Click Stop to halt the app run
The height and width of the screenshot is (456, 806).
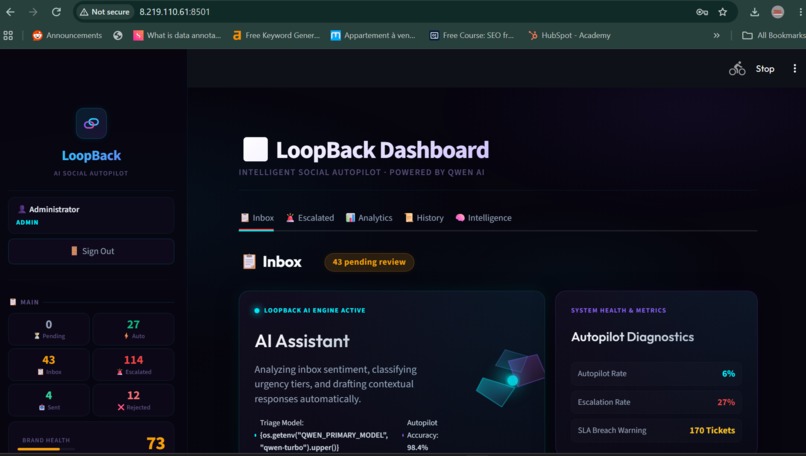coord(765,69)
